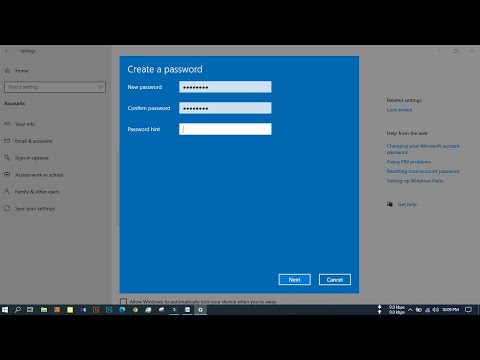Viewport: 480px width, 360px height.
Task: Open Resetting local account password link
Action: pyautogui.click(x=423, y=171)
